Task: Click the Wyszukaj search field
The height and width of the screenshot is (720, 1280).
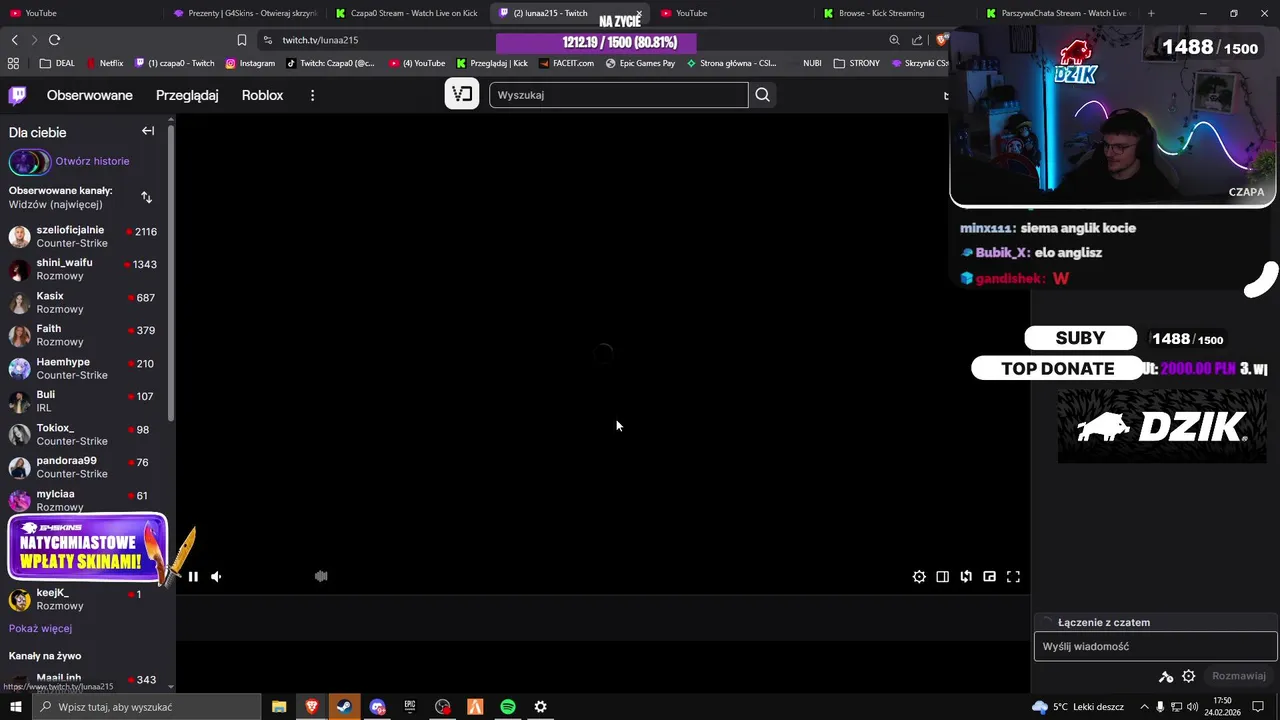Action: 618,95
